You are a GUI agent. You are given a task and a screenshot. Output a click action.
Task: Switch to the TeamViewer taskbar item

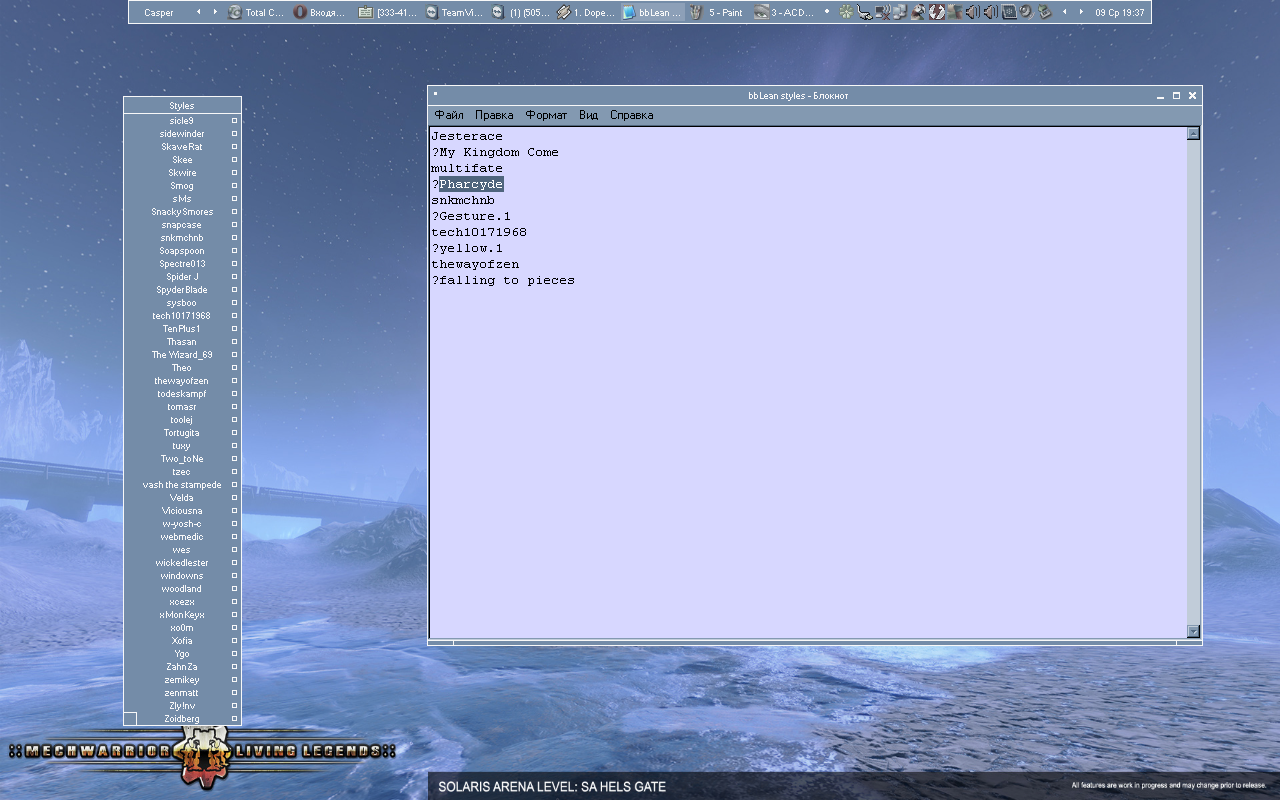pos(453,13)
